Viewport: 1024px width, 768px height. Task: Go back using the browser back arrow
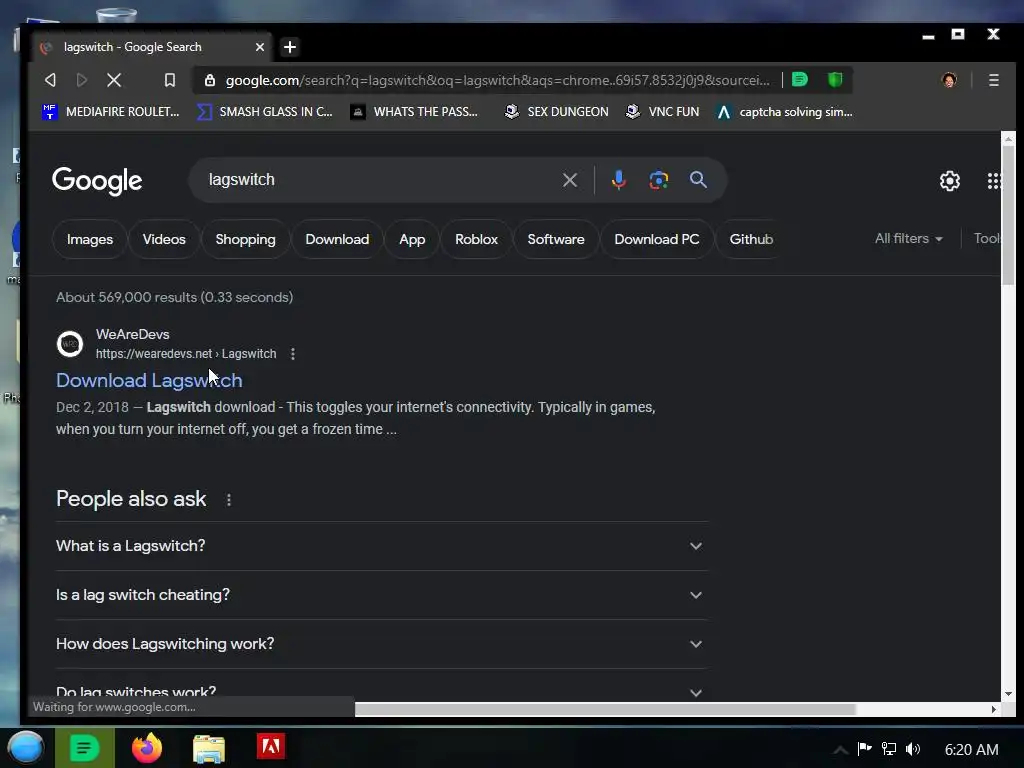point(50,80)
